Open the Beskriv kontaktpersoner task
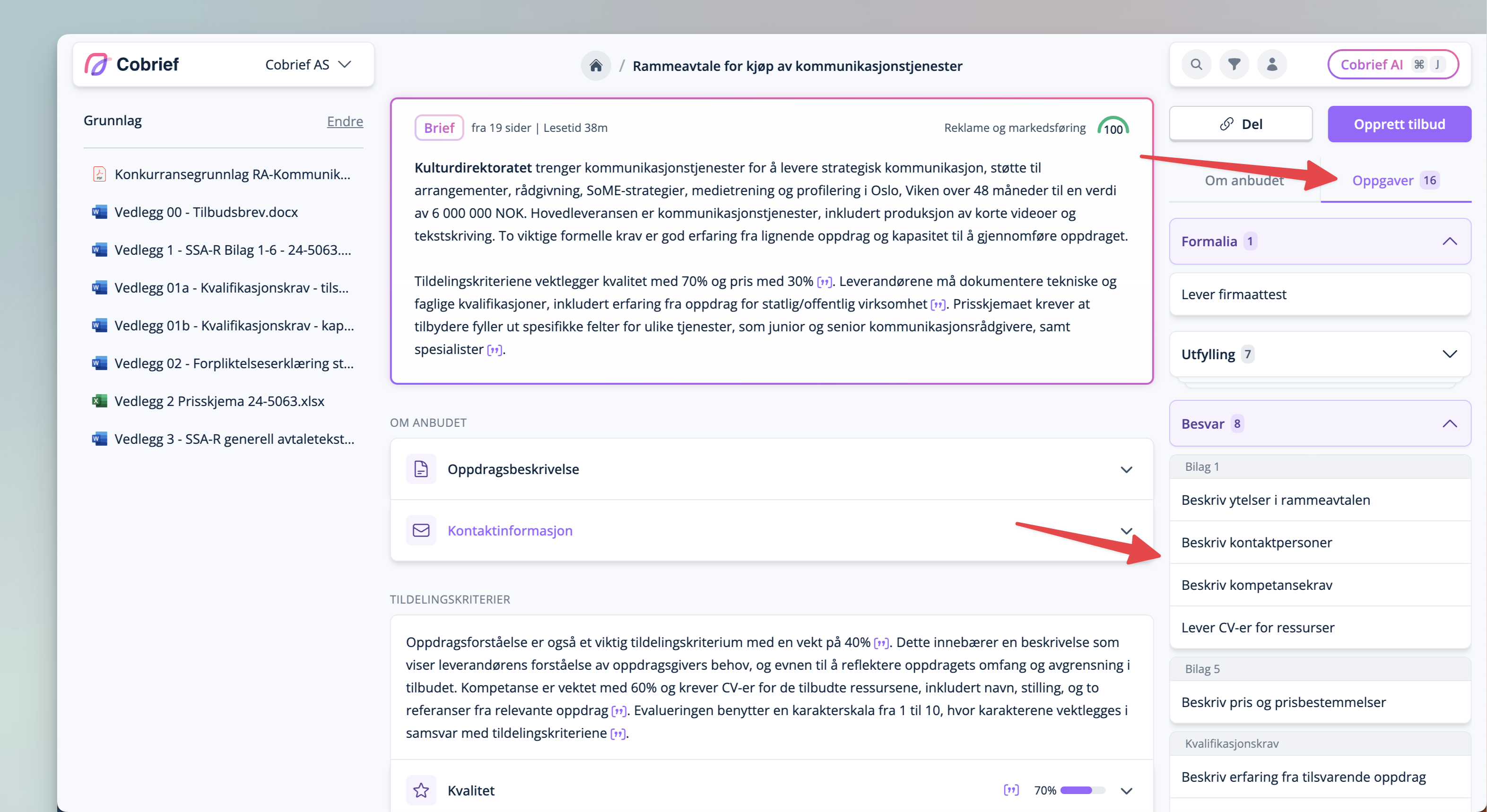Image resolution: width=1487 pixels, height=812 pixels. pos(1256,543)
